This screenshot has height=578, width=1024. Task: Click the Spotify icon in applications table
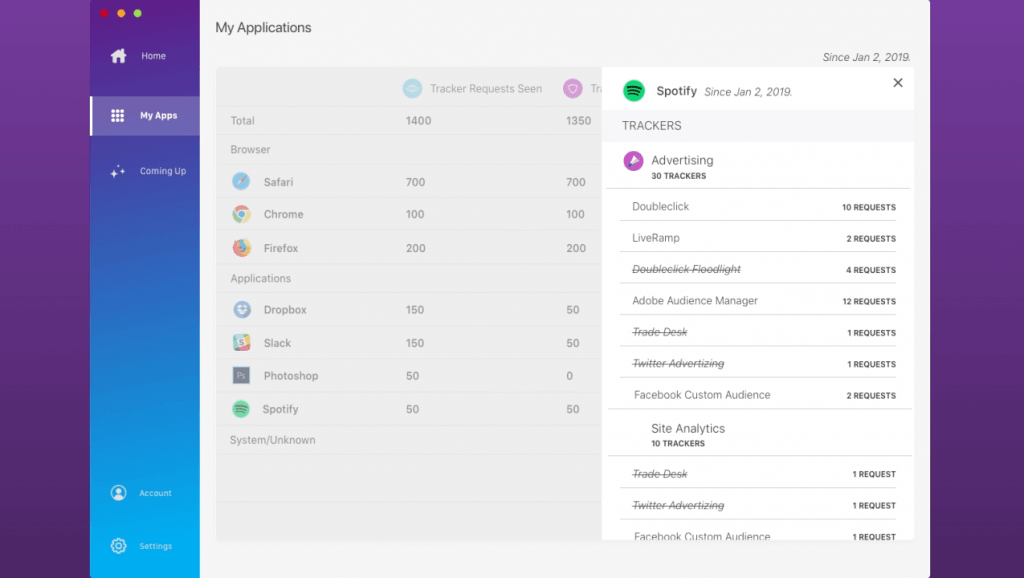(241, 409)
